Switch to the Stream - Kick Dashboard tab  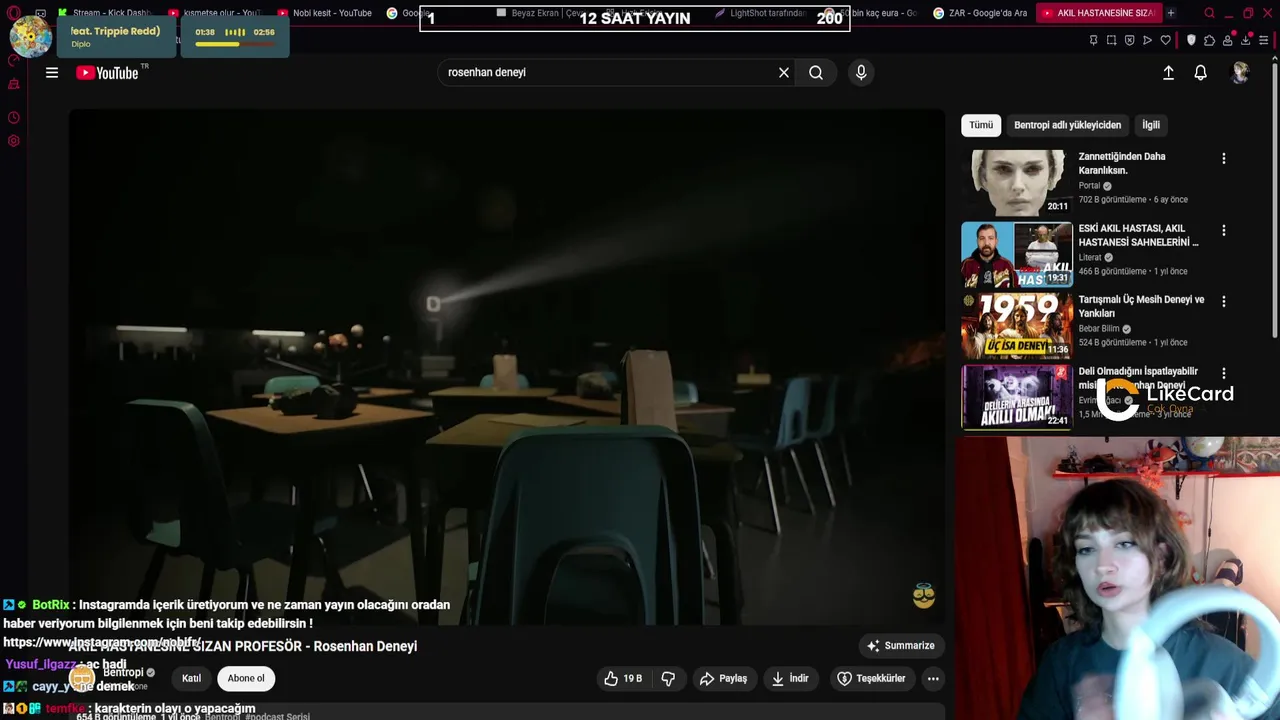[x=103, y=13]
